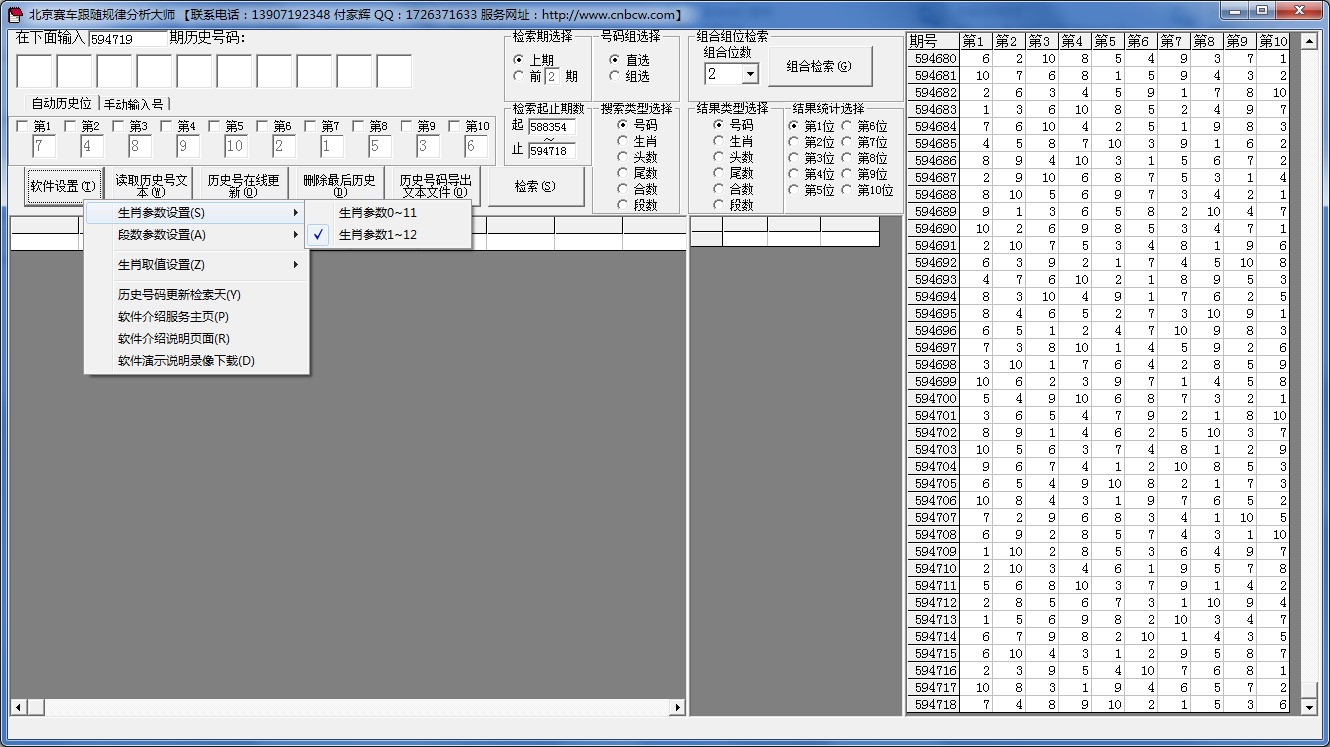Select 第6位 in 结果统计选择
The width and height of the screenshot is (1330, 747).
(x=847, y=126)
